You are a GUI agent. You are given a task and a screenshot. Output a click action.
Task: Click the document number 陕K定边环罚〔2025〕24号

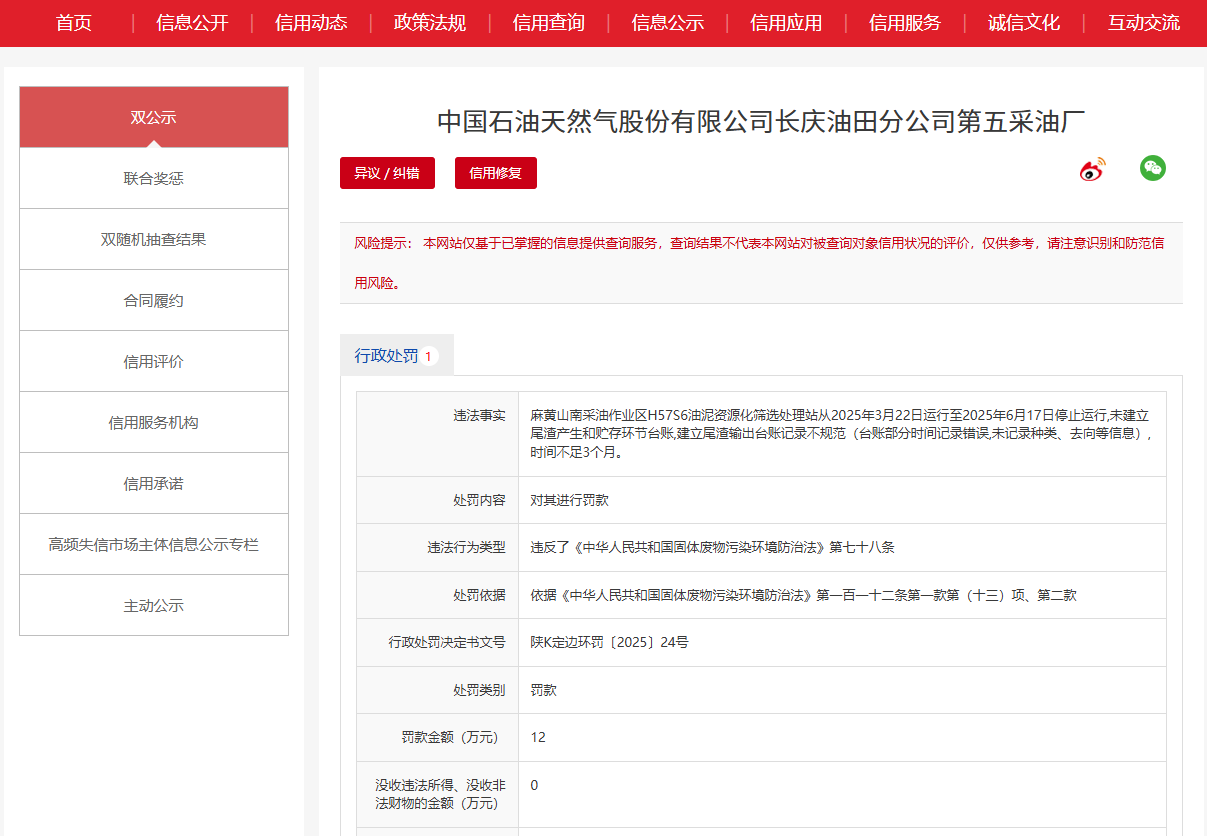pyautogui.click(x=609, y=642)
